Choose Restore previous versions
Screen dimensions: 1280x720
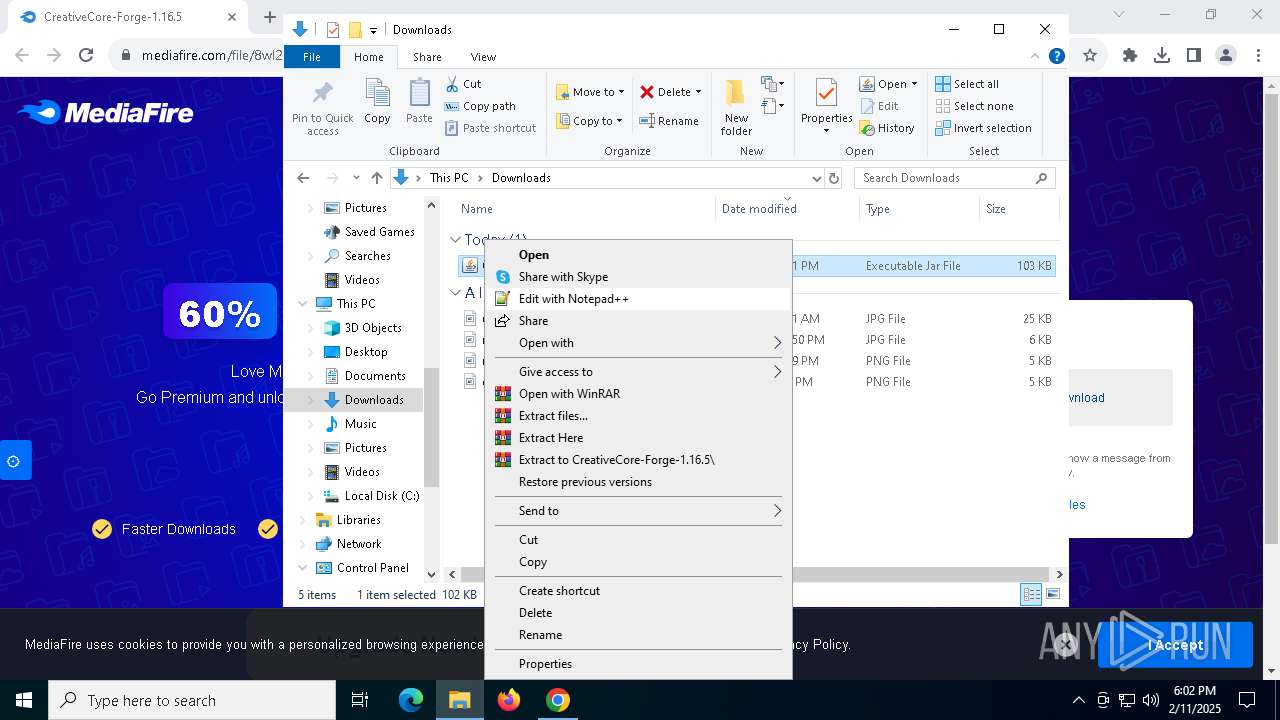click(x=638, y=482)
